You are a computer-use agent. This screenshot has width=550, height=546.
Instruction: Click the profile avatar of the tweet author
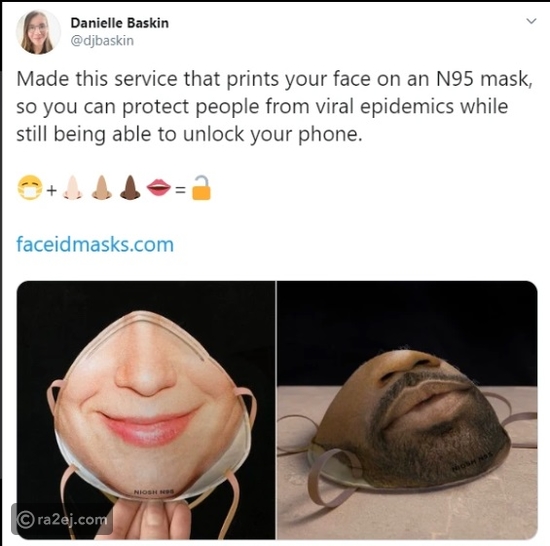coord(38,32)
